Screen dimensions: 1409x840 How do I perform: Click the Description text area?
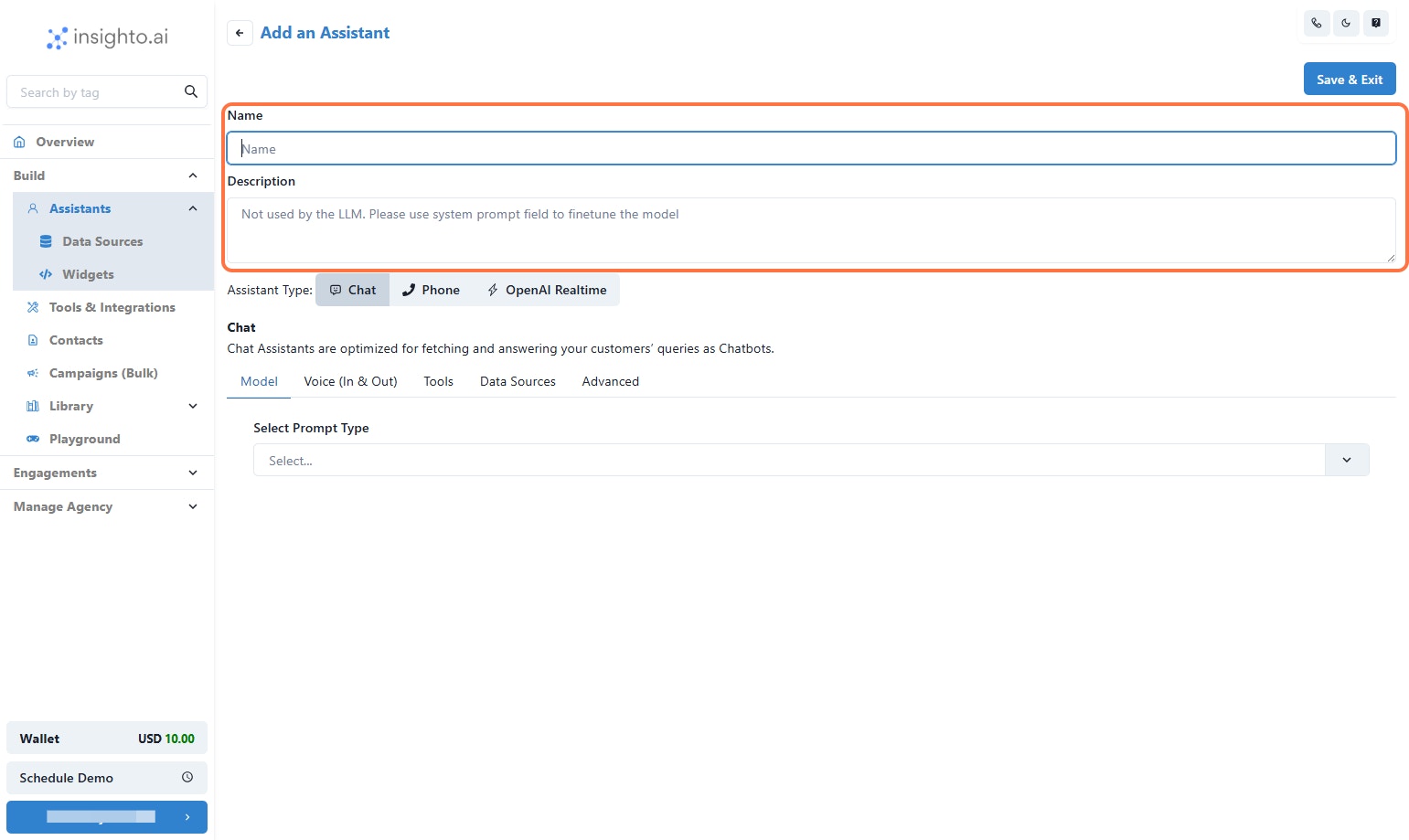tap(811, 230)
